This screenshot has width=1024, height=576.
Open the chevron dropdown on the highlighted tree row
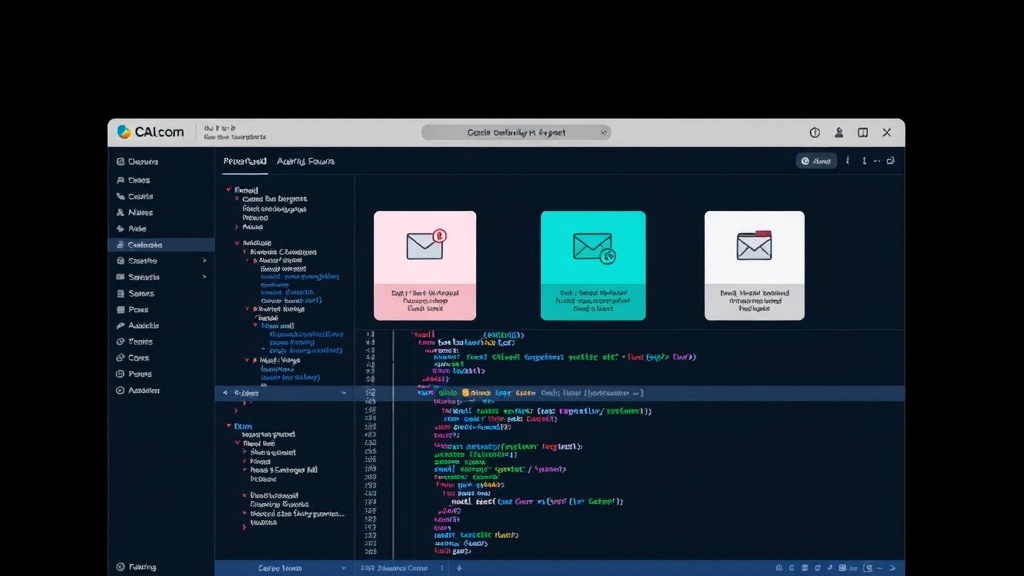pos(344,393)
